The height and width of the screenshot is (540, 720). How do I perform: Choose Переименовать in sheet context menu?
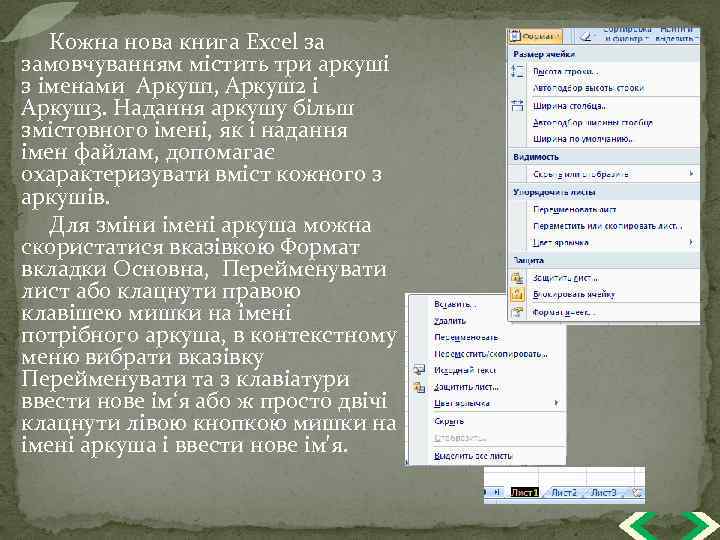(467, 338)
